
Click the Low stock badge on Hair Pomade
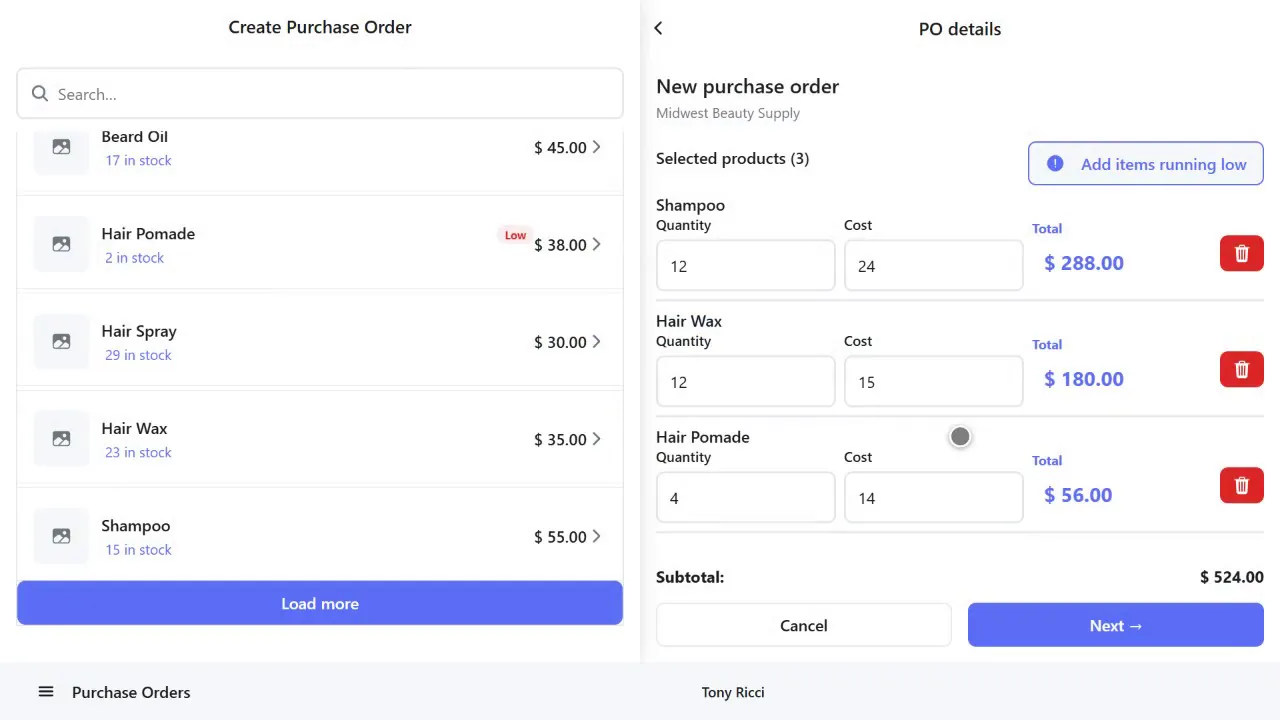(515, 235)
